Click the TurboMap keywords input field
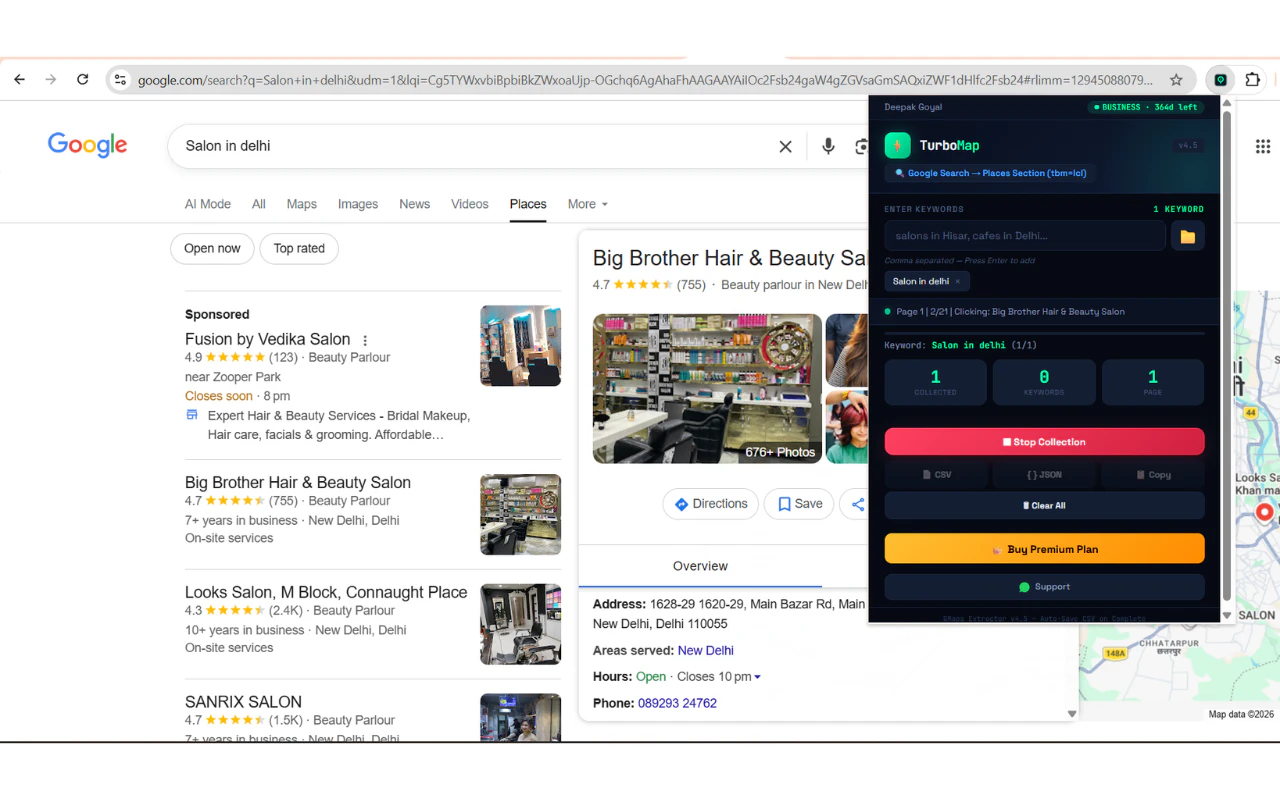Screen dimensions: 1280x800 (x=1025, y=236)
